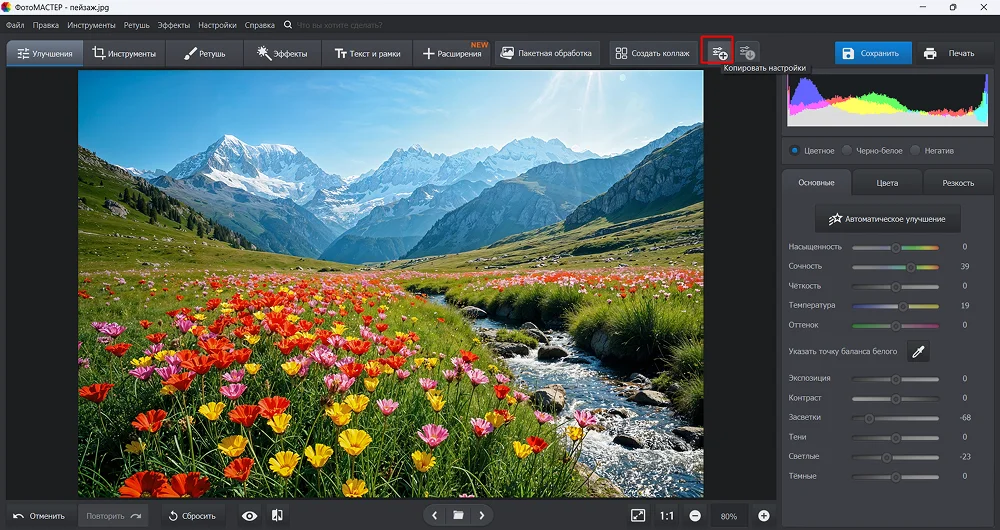Adjust the Температура slider
The width and height of the screenshot is (1000, 530).
[895, 306]
